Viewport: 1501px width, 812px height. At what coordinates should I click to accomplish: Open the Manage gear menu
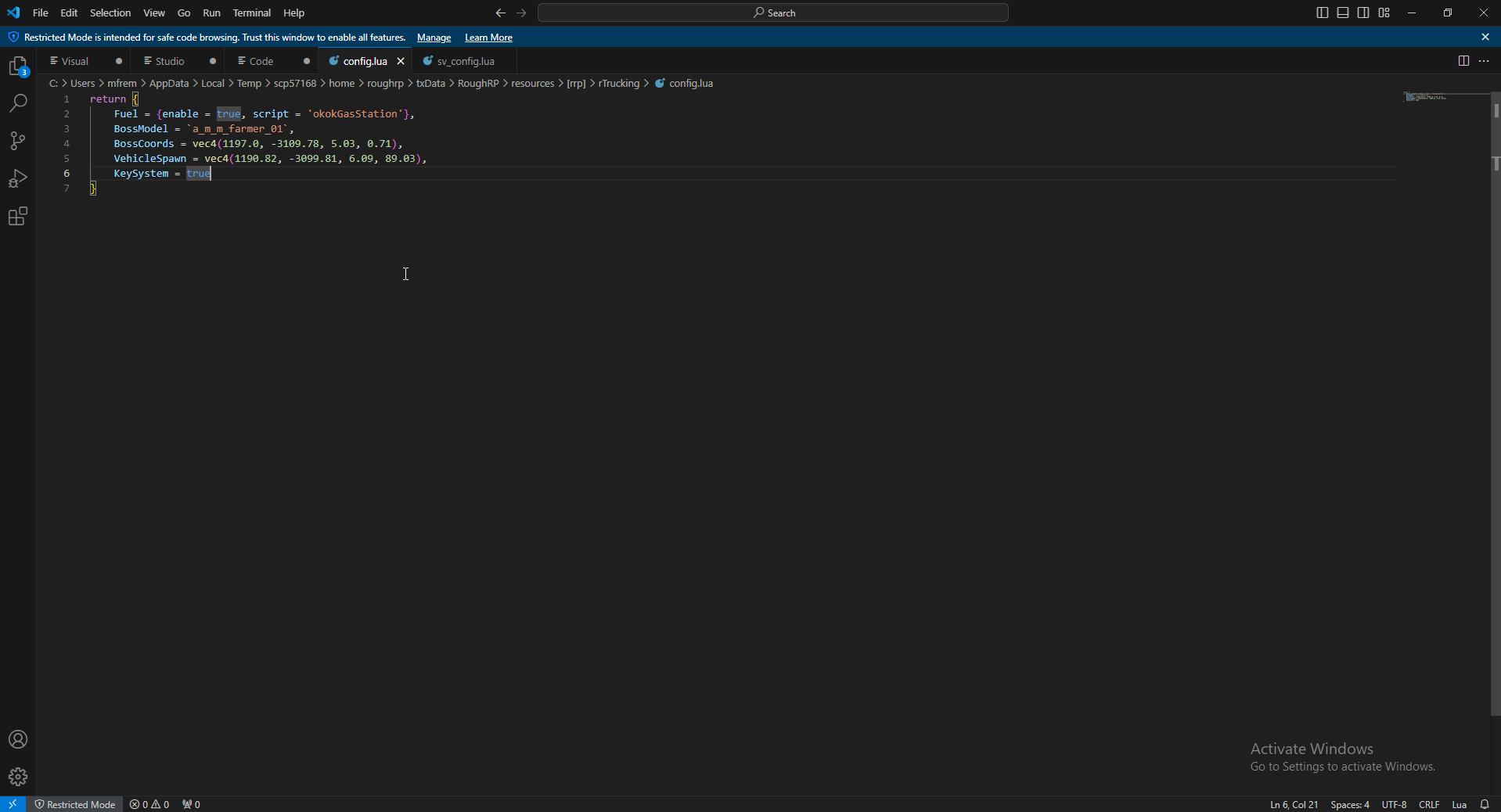(x=17, y=777)
